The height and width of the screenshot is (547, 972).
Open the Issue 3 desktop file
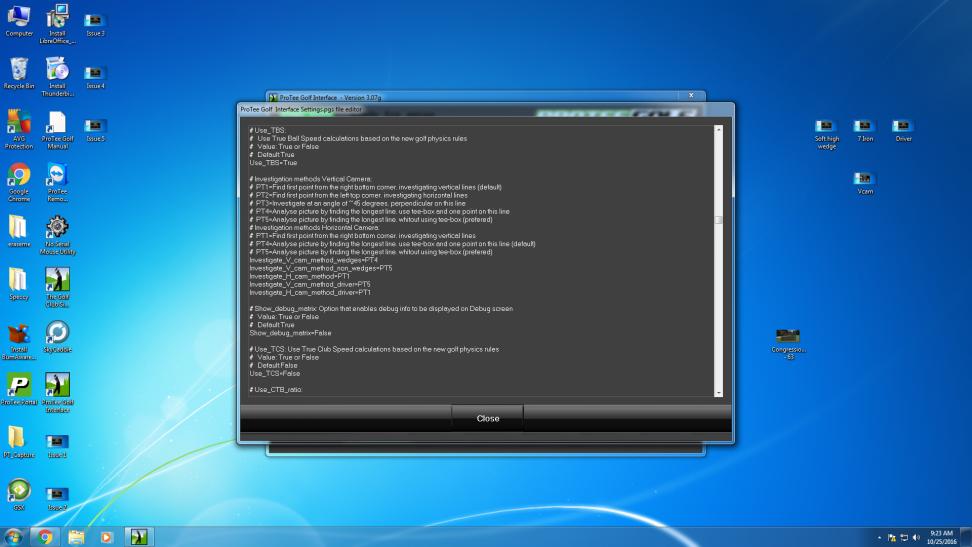[95, 25]
